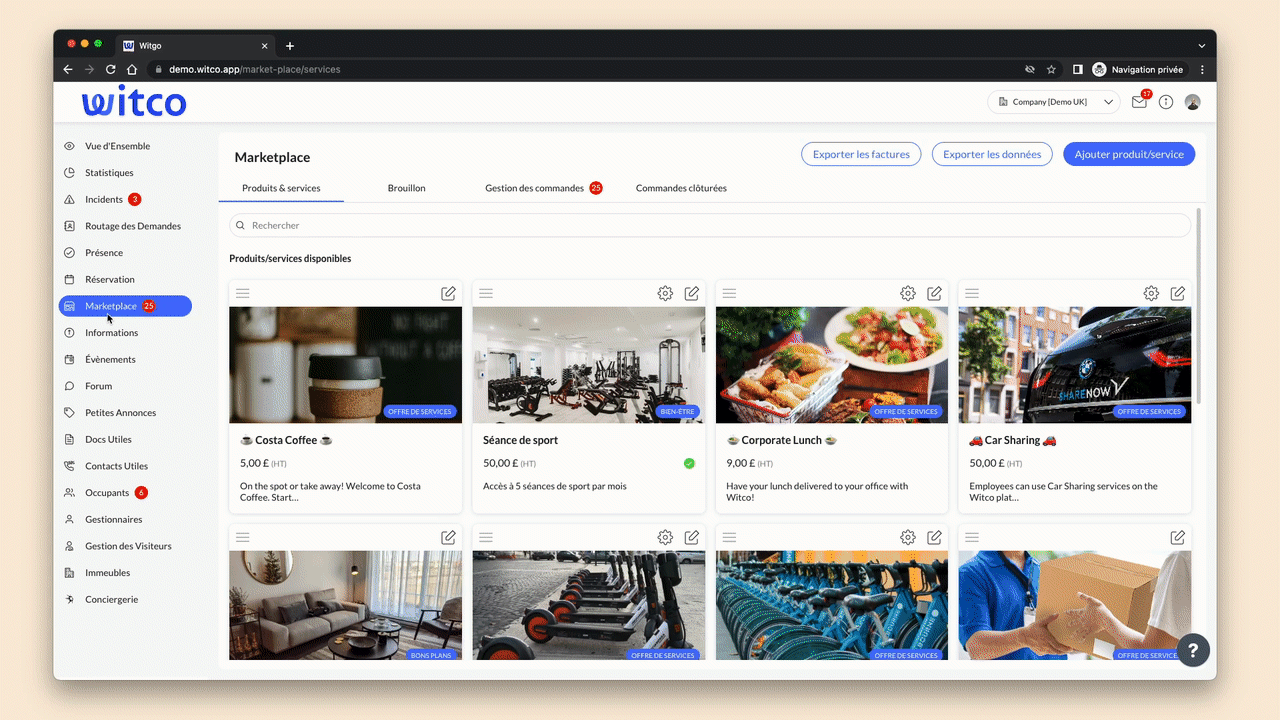Open Docs Utiles in sidebar
Viewport: 1280px width, 720px height.
[x=108, y=439]
